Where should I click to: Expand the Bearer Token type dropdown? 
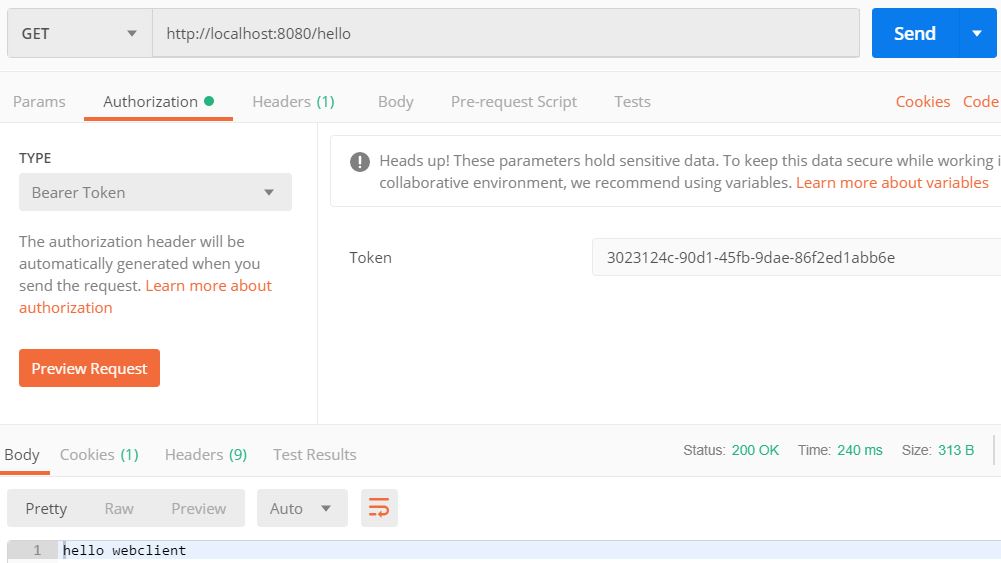tap(155, 192)
